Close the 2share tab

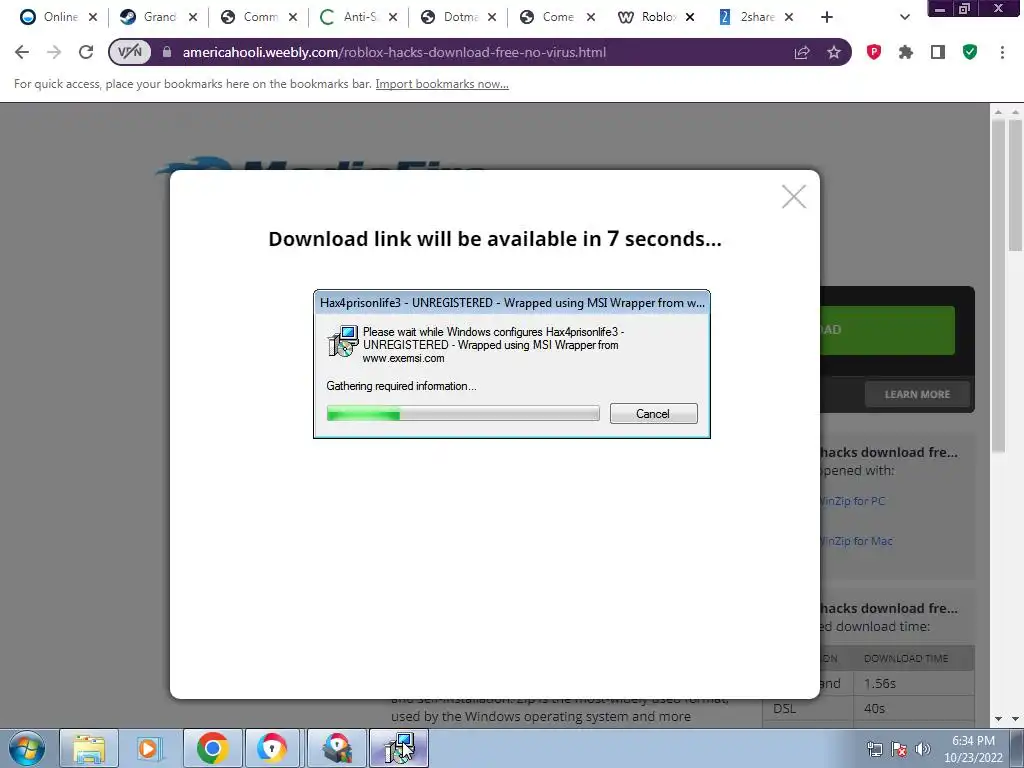point(789,18)
